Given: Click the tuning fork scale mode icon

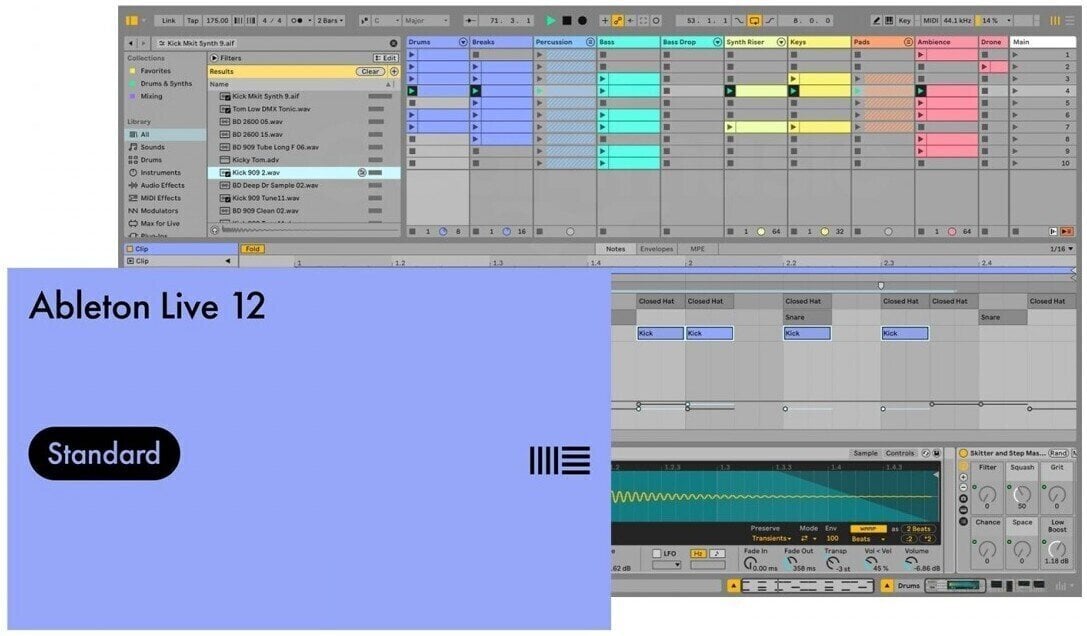Looking at the screenshot, I should pyautogui.click(x=365, y=21).
